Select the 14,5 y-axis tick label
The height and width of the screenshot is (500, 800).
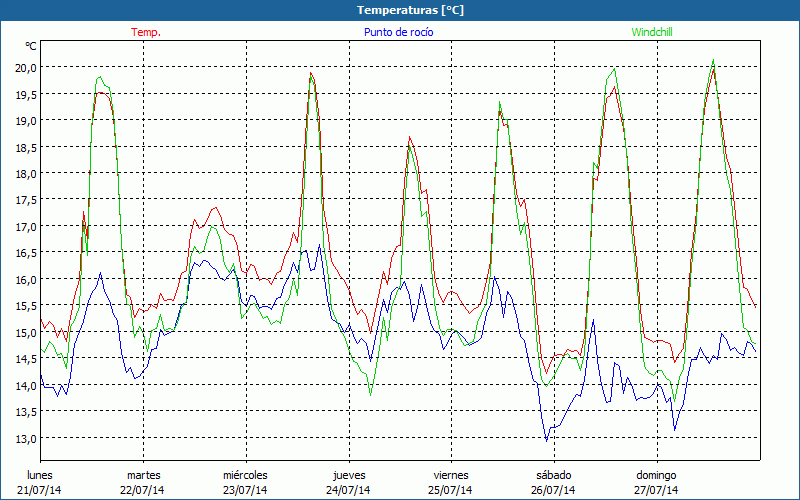(24, 359)
